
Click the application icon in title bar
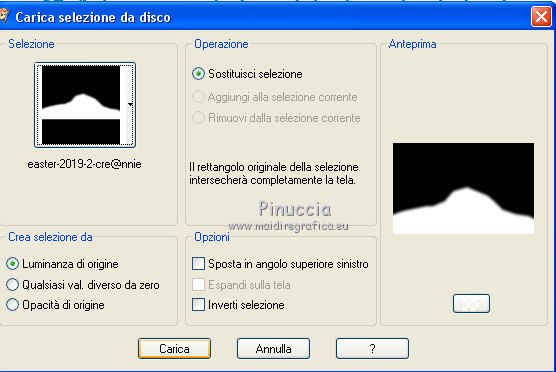coord(4,16)
